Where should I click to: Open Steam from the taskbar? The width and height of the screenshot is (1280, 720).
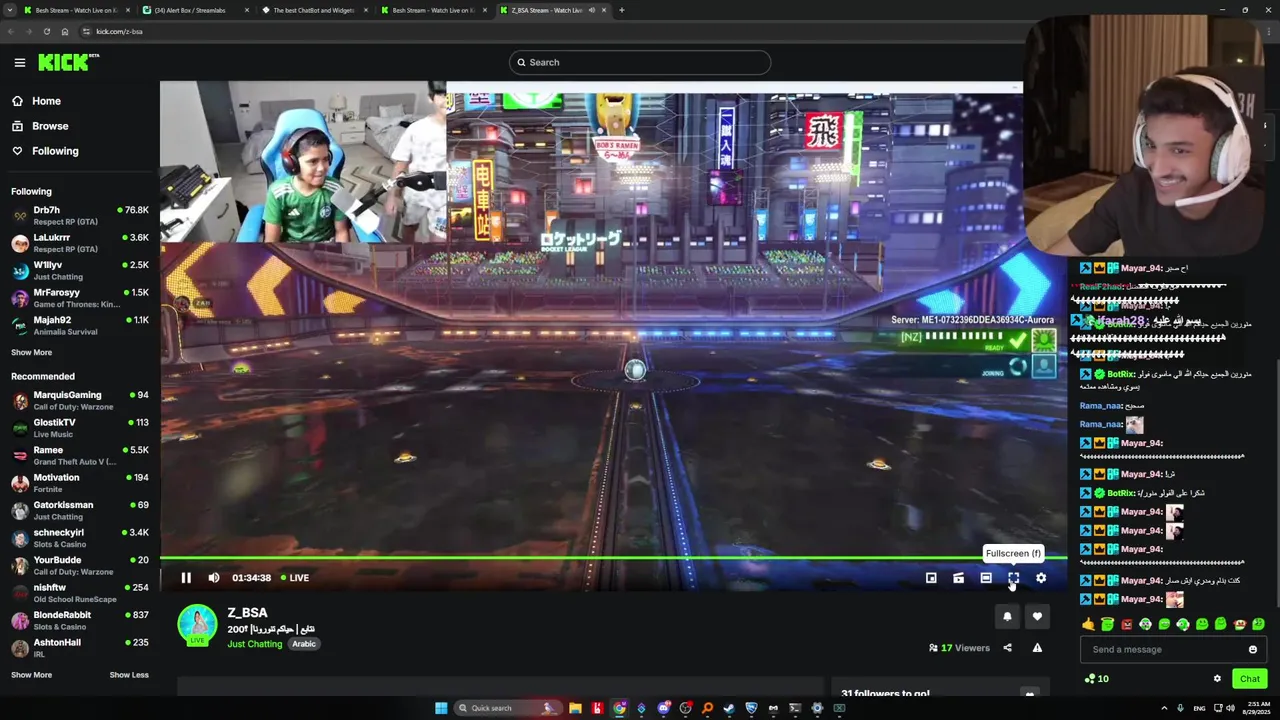(x=730, y=708)
